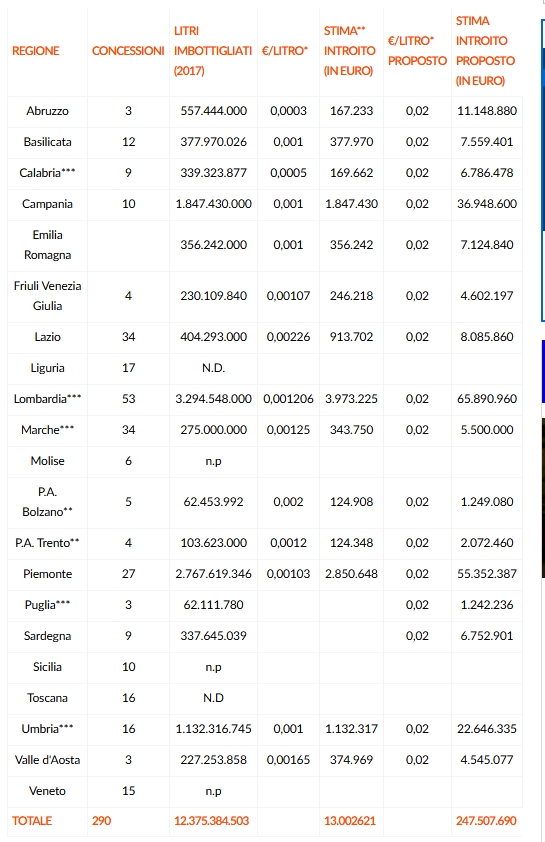Select the TOTALE row label
This screenshot has height=842, width=545.
pos(32,821)
